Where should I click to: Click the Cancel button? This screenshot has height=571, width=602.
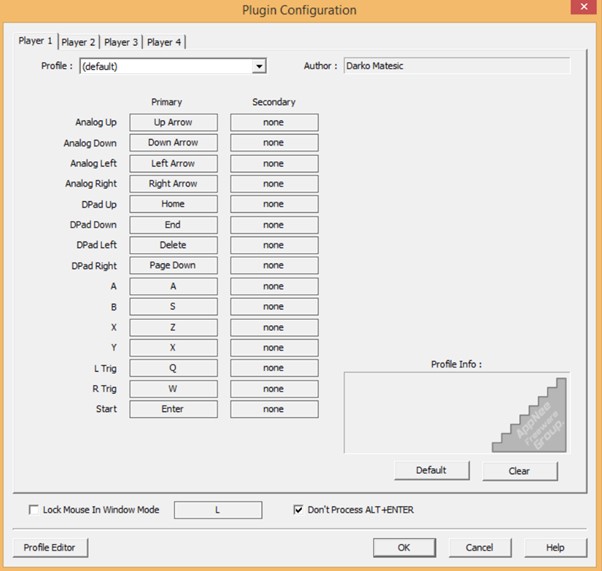click(x=480, y=548)
